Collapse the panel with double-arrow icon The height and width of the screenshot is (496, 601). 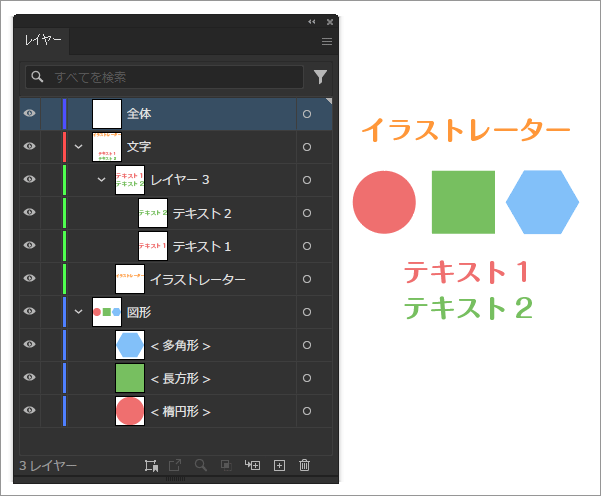(312, 22)
